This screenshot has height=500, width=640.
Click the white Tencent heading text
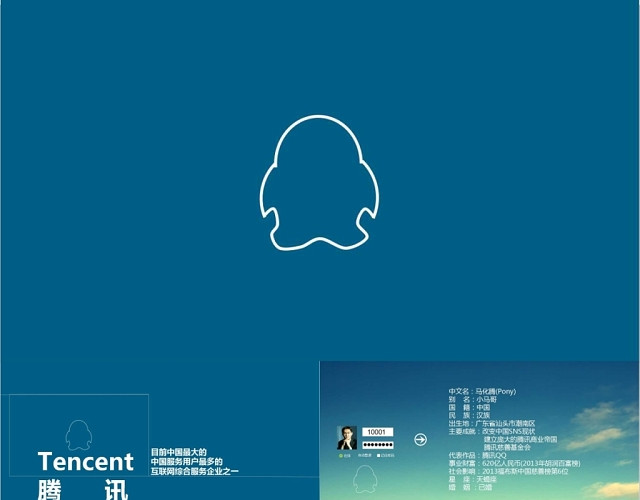coord(86,462)
